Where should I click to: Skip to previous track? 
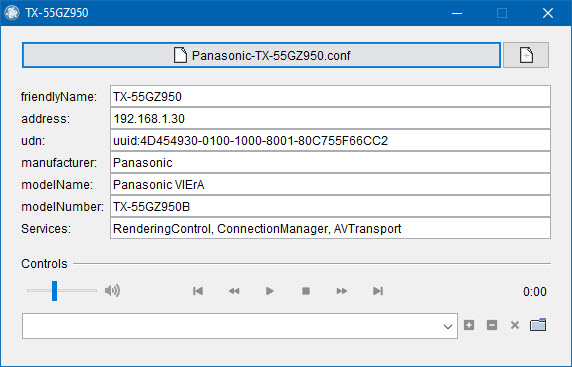click(x=198, y=291)
